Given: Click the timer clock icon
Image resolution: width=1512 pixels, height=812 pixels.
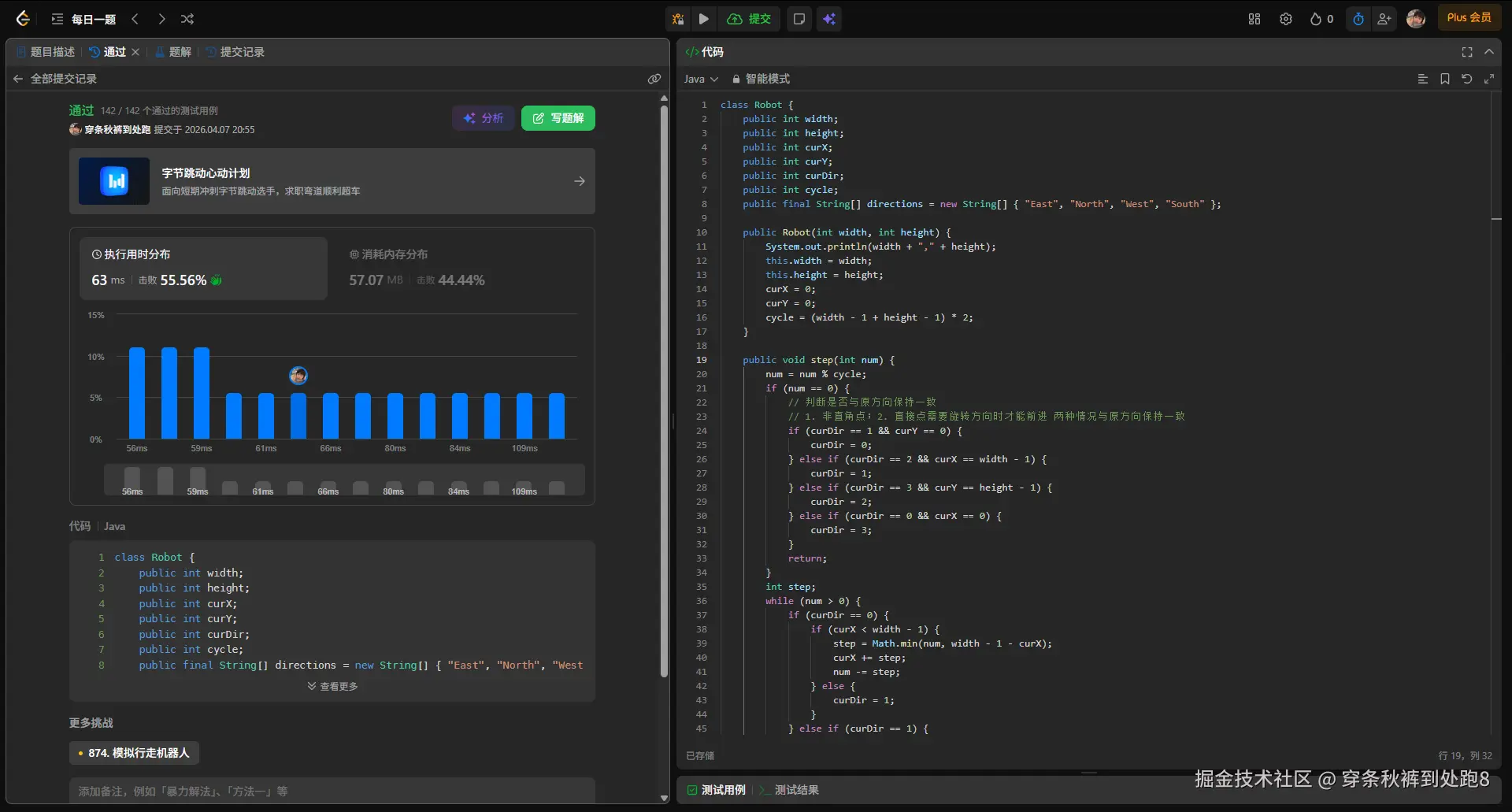Looking at the screenshot, I should click(x=1358, y=19).
